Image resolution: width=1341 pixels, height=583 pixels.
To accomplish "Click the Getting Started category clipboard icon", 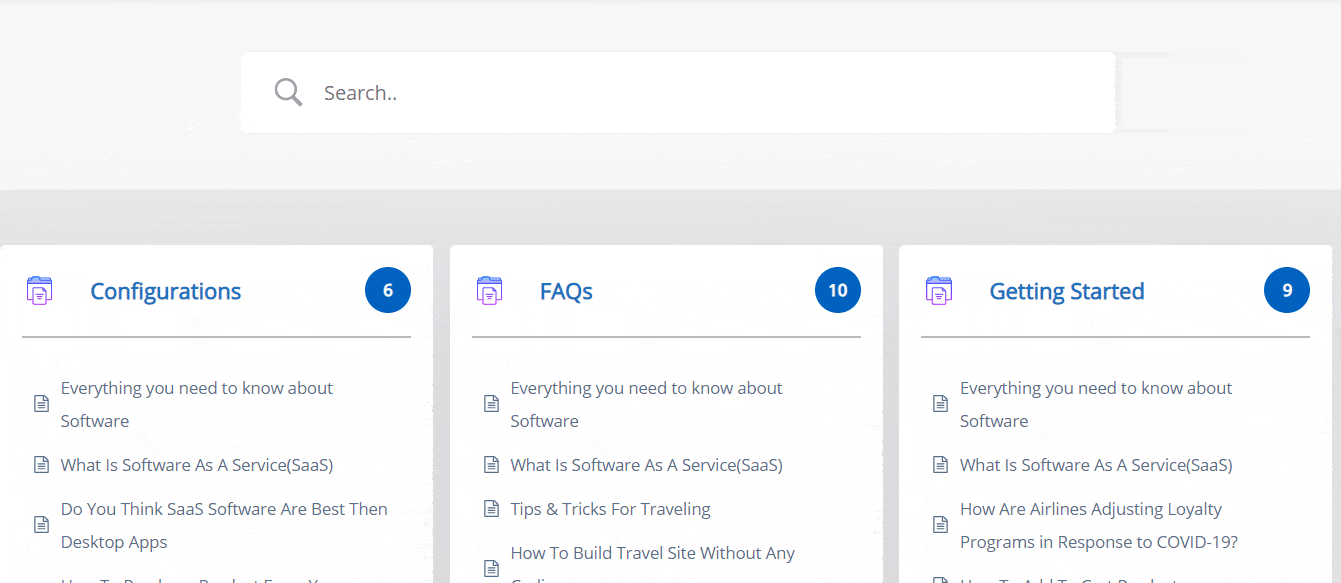I will [x=938, y=290].
